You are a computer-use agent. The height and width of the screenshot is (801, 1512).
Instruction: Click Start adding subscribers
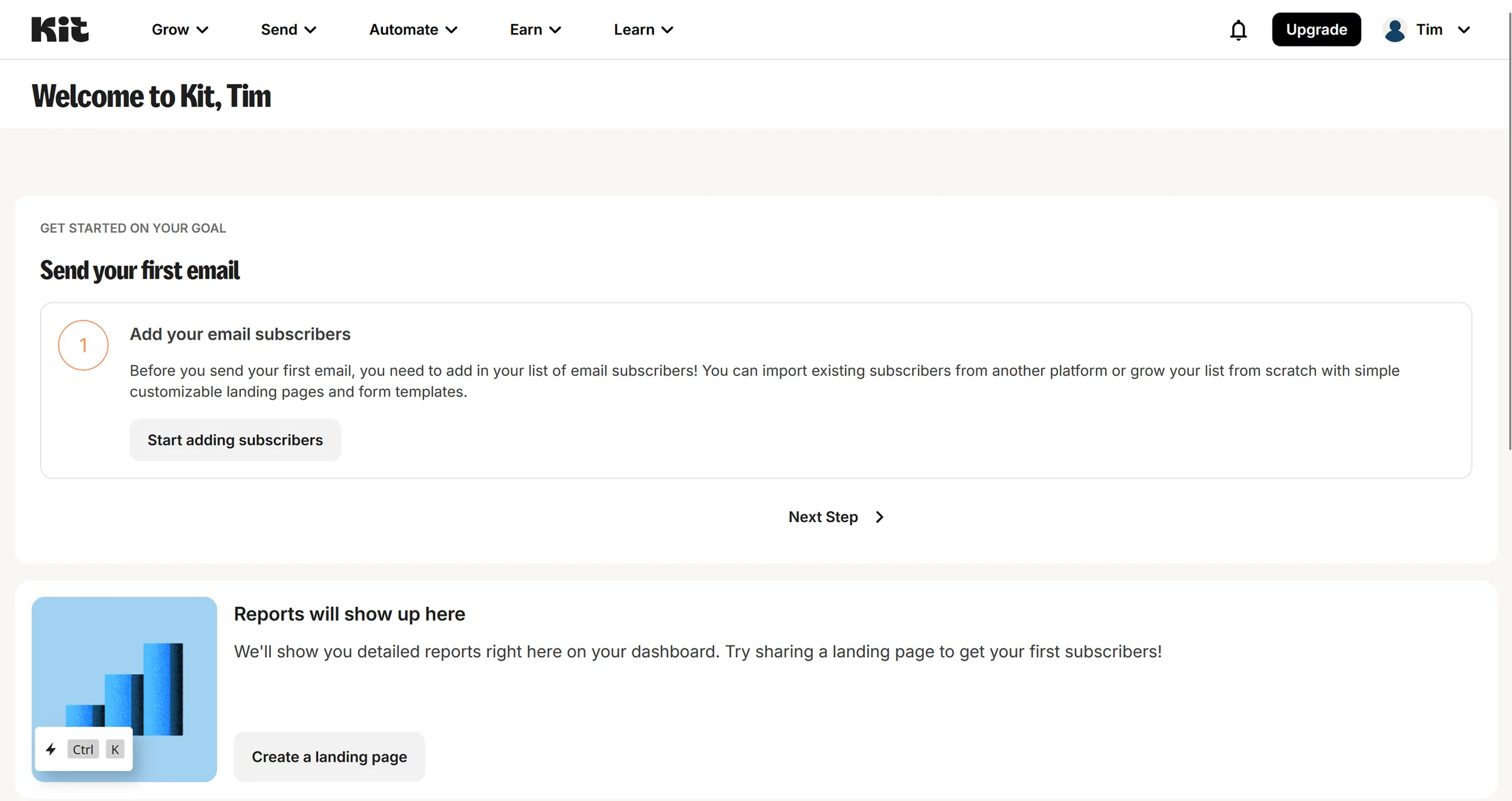tap(235, 440)
